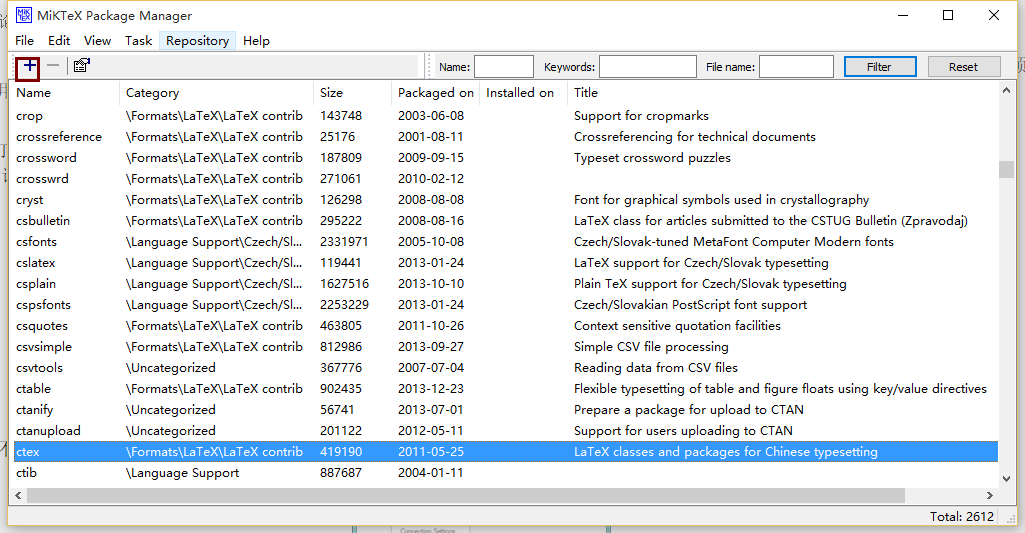This screenshot has width=1025, height=533.
Task: Select the ctex package row
Action: point(506,451)
